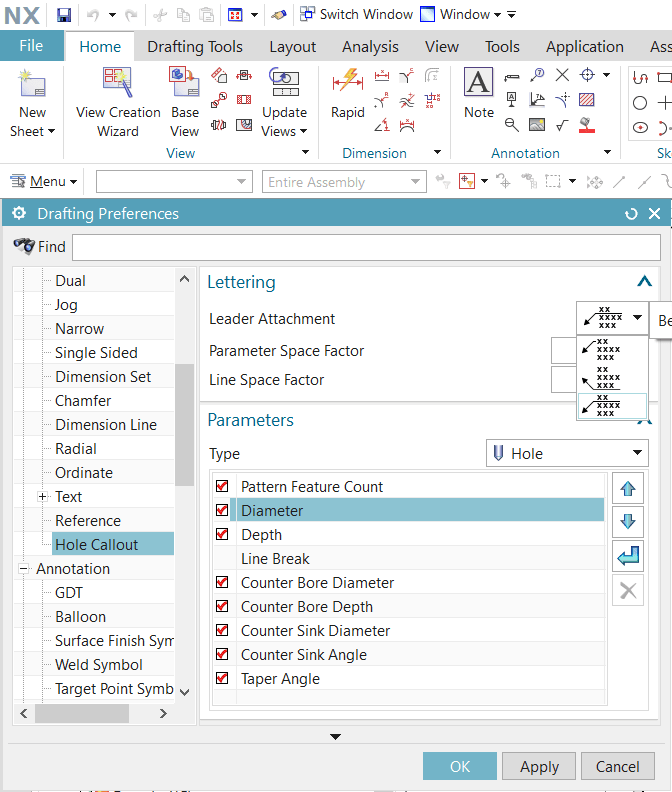This screenshot has height=792, width=672.
Task: Open the Entire Assembly scope dropdown
Action: 344,181
